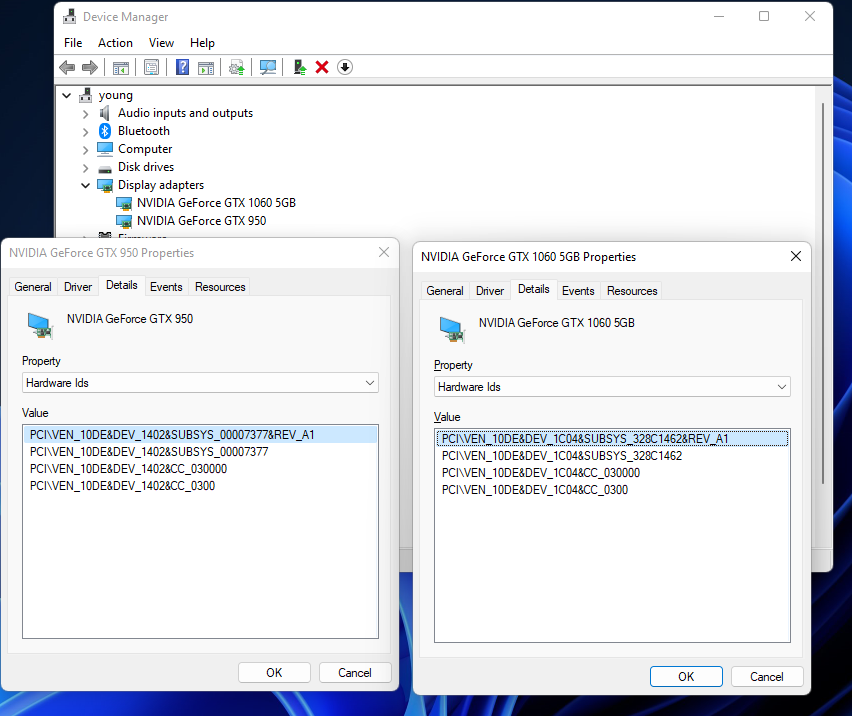Select Details tab in GTX 950 Properties
Screen dimensions: 852x716
(122, 285)
